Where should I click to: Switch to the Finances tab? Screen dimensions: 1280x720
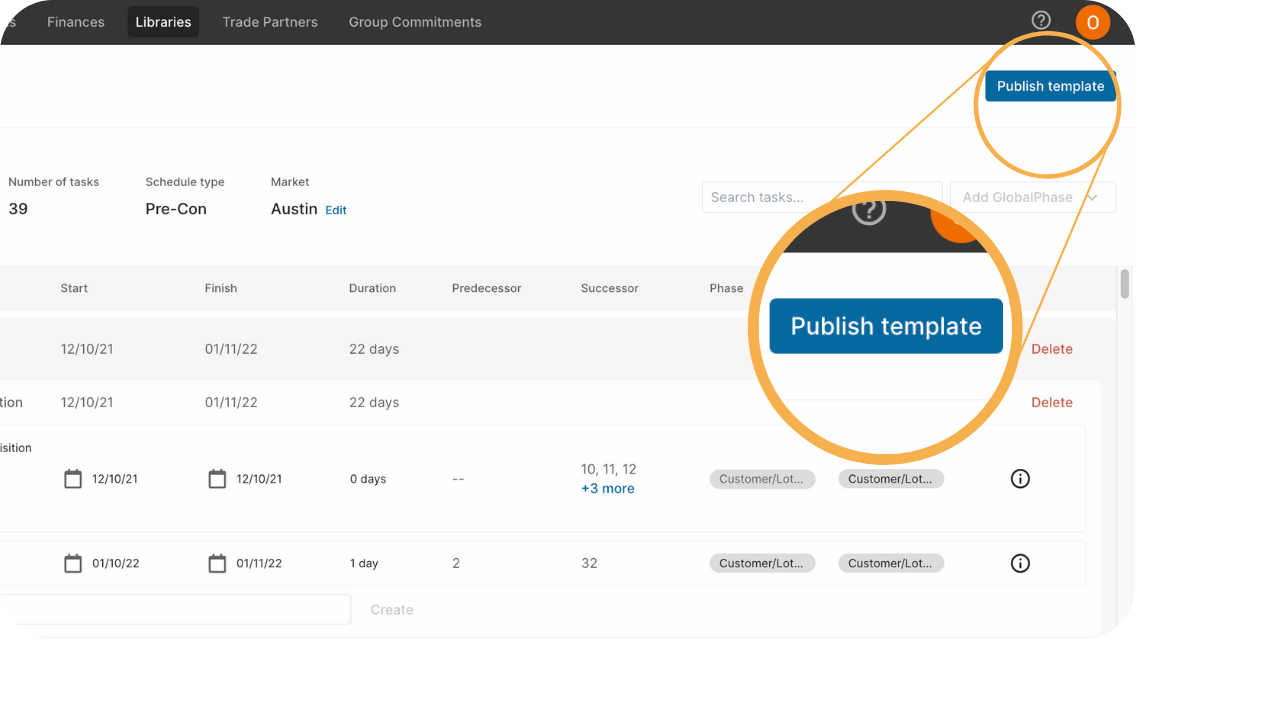76,22
